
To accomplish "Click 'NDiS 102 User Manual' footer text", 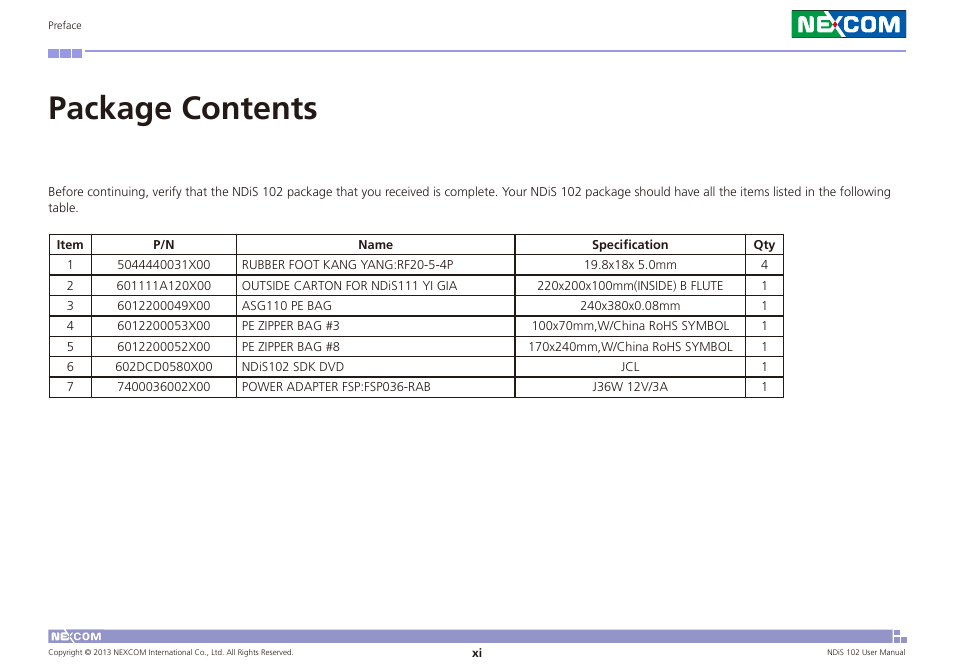I will [866, 653].
